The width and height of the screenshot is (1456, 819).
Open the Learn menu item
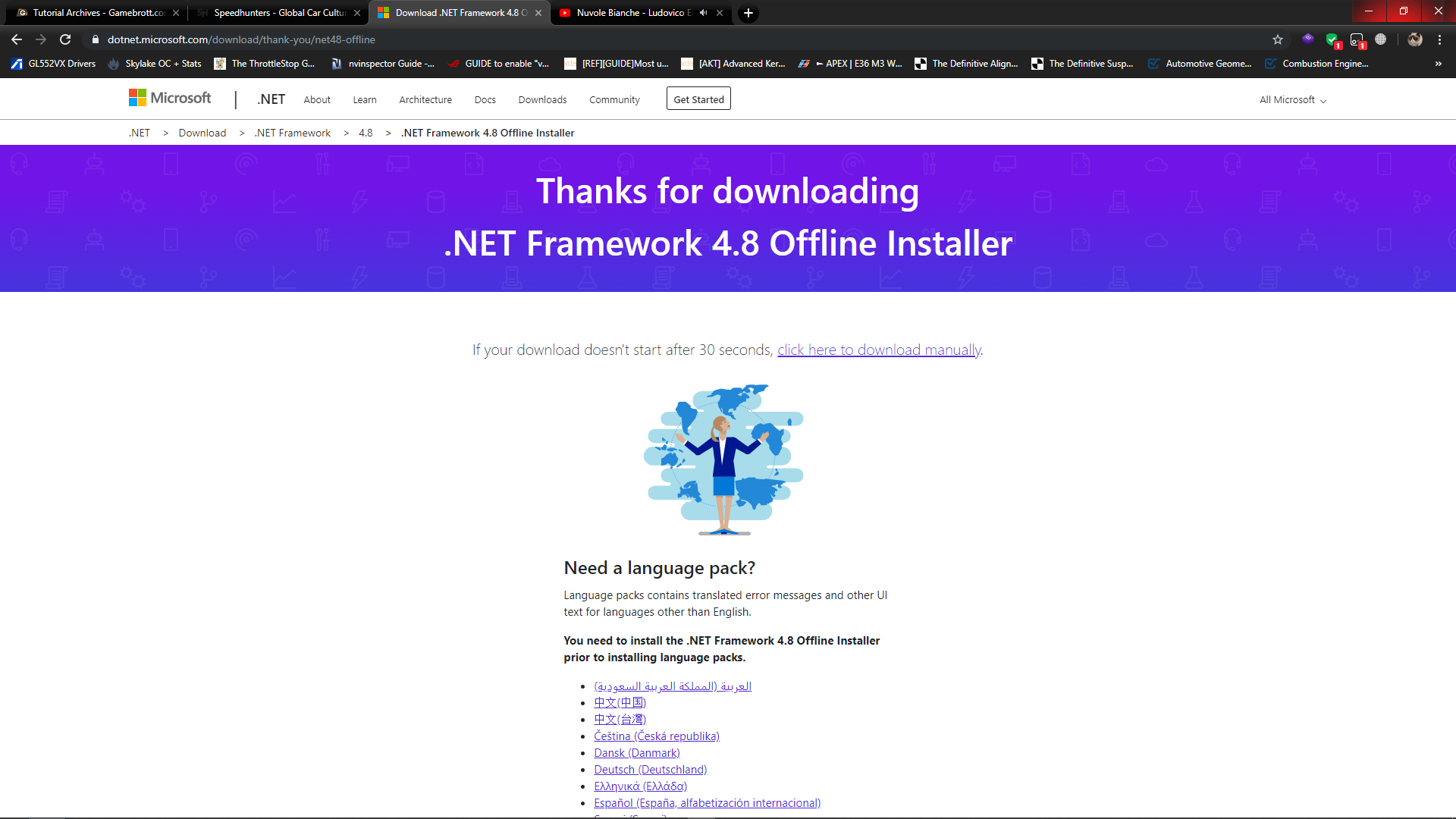click(365, 100)
